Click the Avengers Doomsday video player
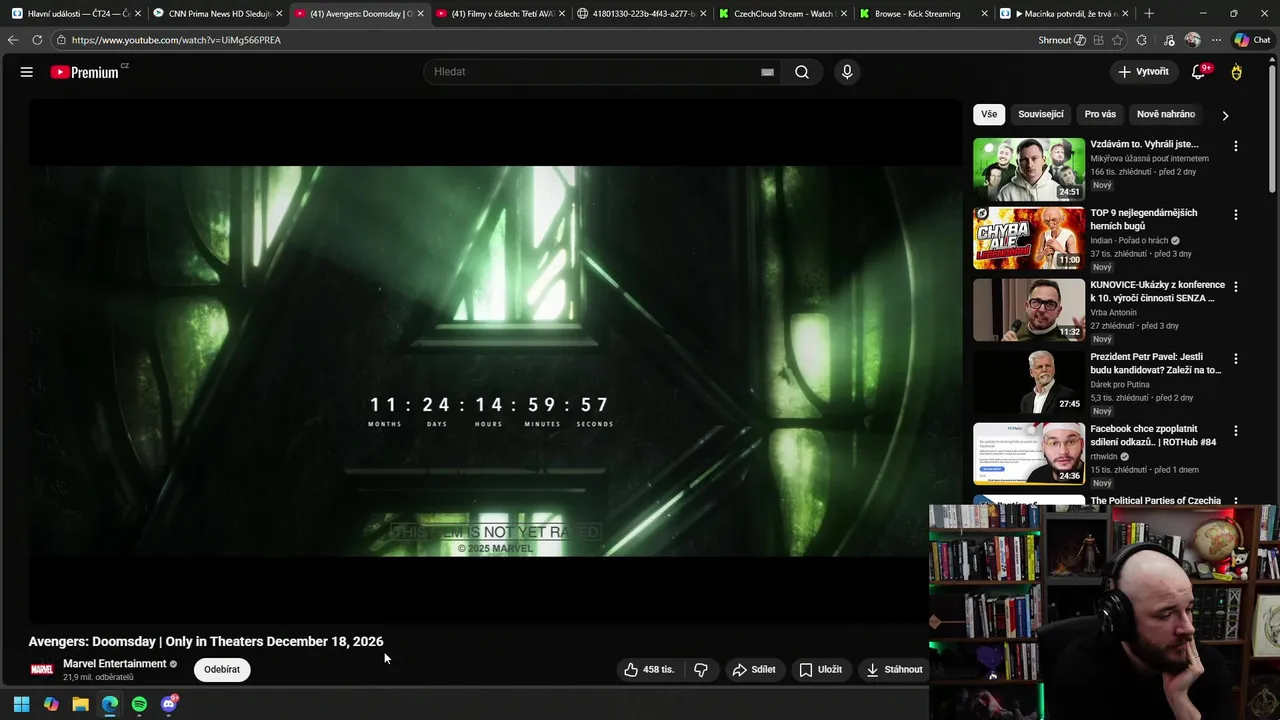This screenshot has width=1280, height=720. coord(495,361)
